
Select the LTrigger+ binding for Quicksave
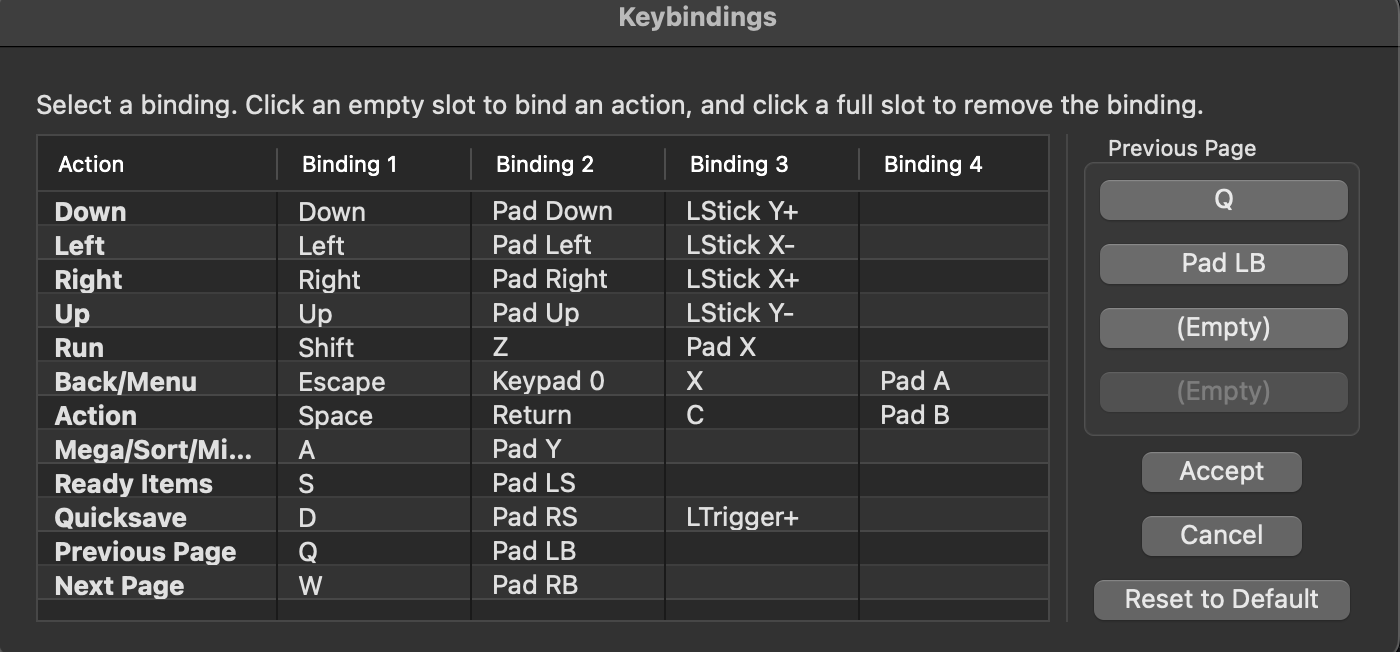point(762,518)
